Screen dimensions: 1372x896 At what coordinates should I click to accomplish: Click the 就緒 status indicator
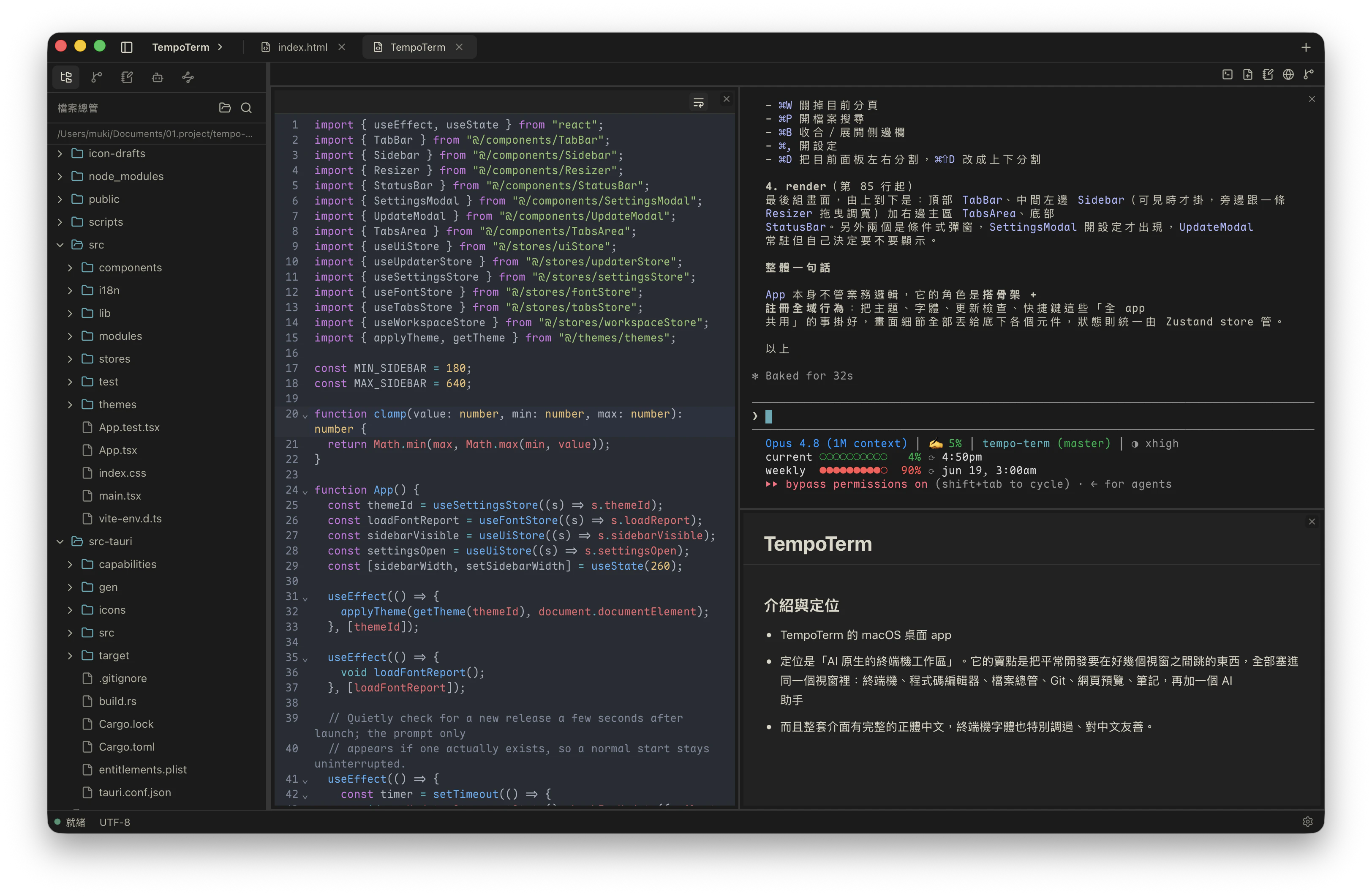pyautogui.click(x=70, y=822)
